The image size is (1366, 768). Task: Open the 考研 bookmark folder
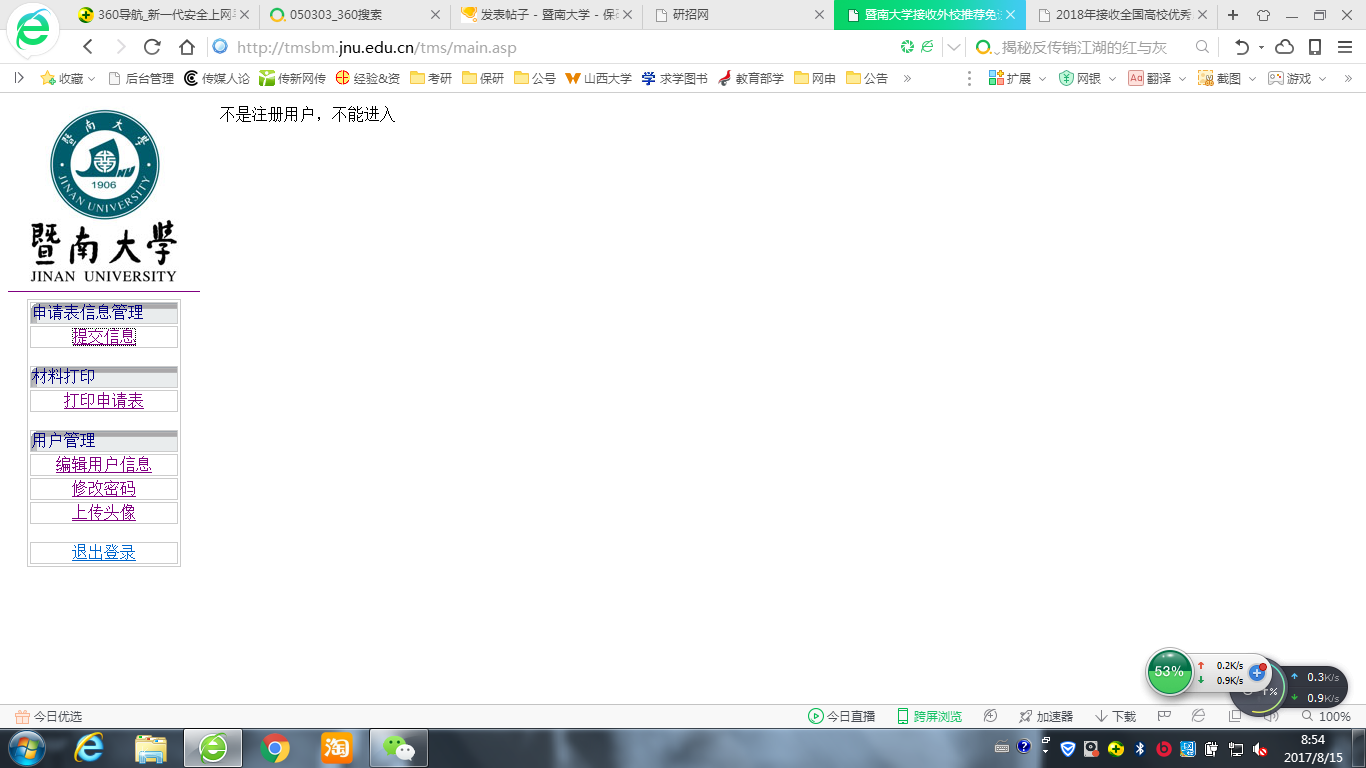pyautogui.click(x=431, y=78)
